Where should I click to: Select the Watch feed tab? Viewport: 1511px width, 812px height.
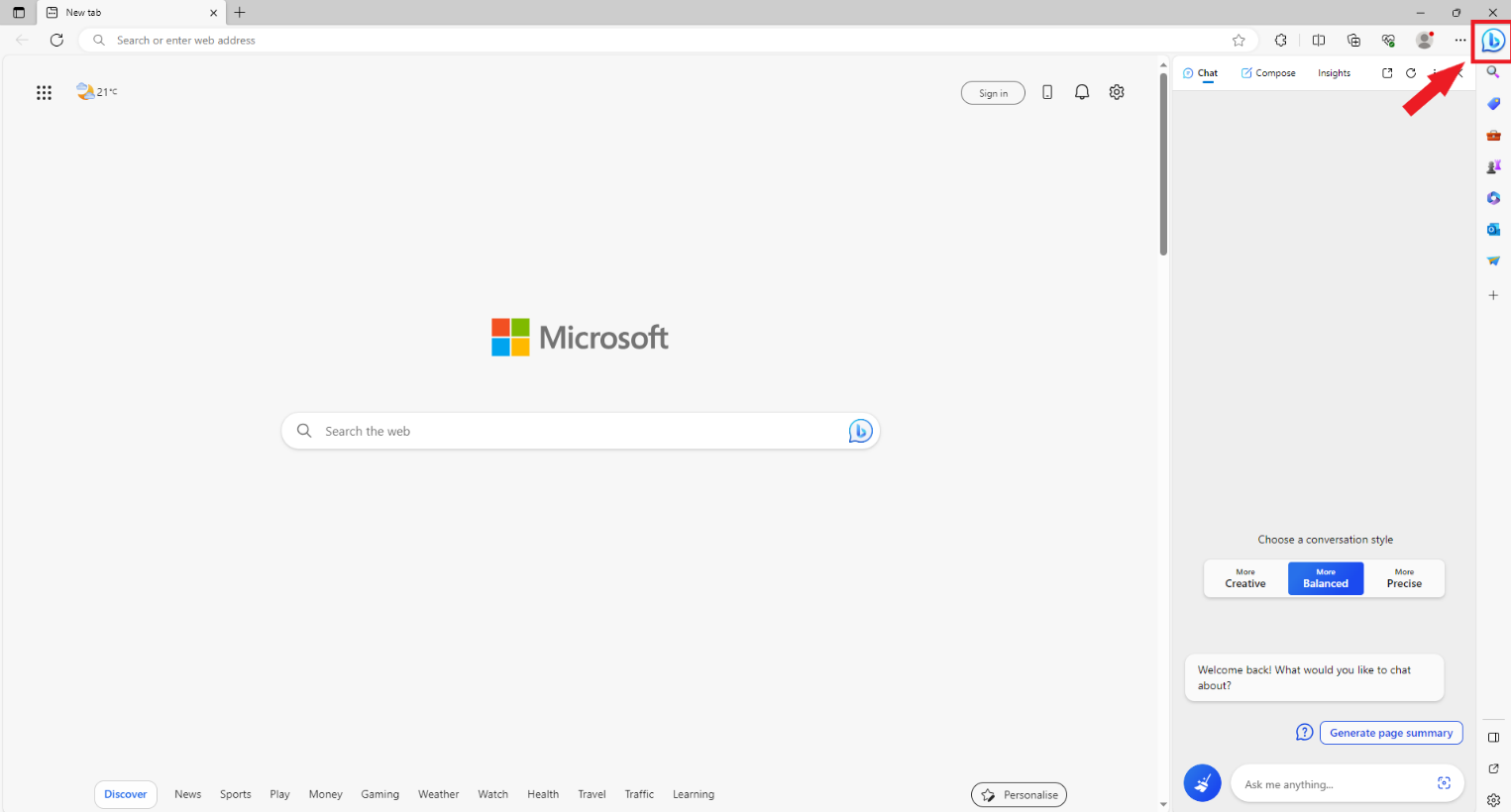[x=492, y=794]
